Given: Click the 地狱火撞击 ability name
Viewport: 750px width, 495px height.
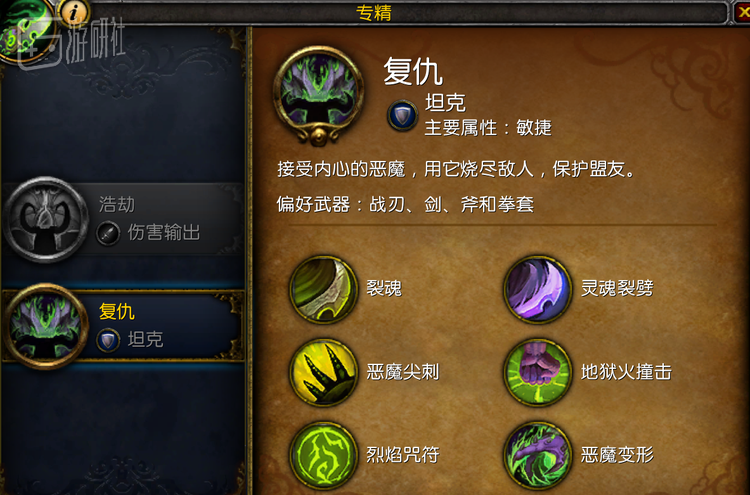Looking at the screenshot, I should [x=626, y=372].
